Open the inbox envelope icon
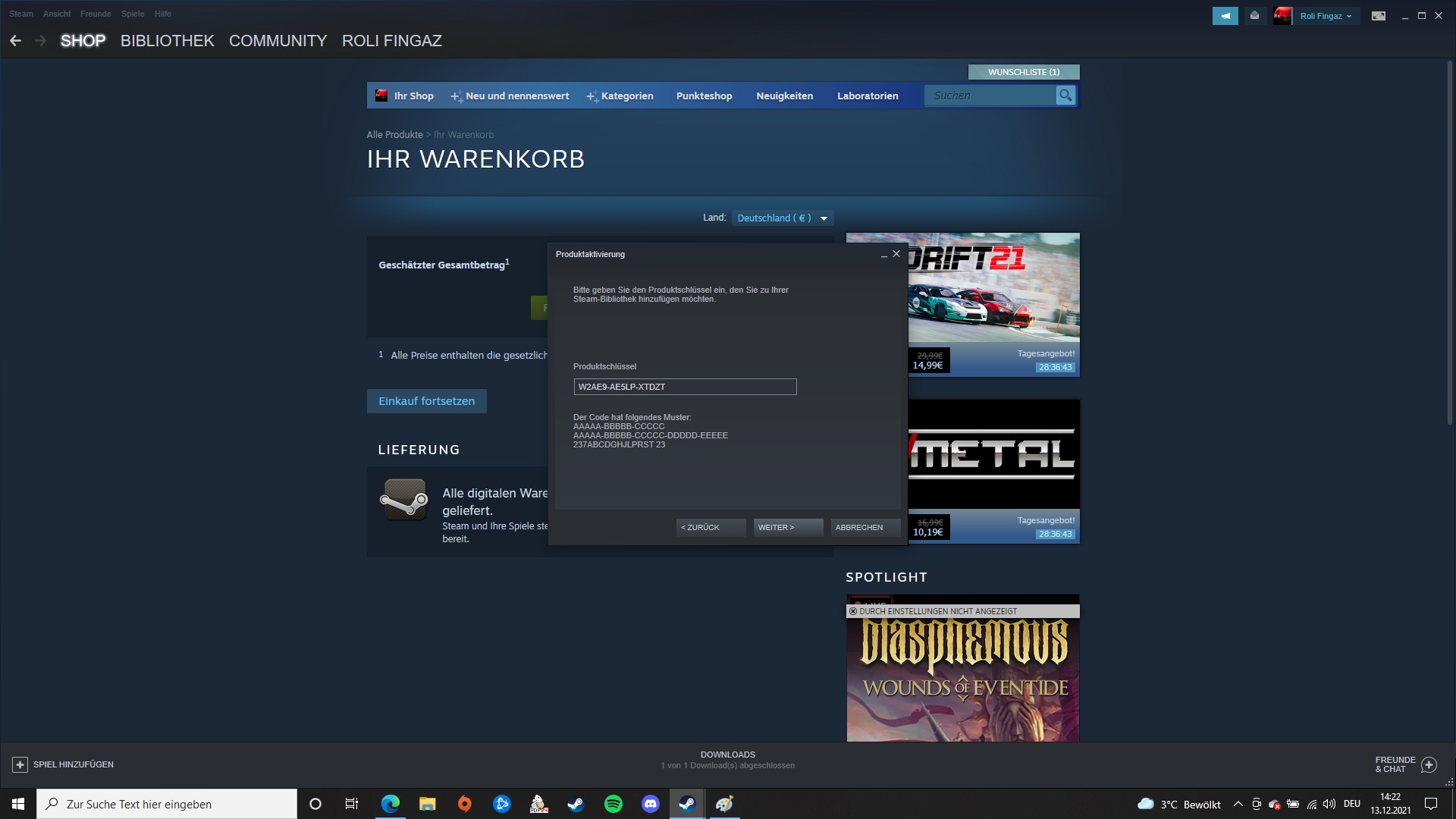Screen dimensions: 1456x819 coord(1254,16)
